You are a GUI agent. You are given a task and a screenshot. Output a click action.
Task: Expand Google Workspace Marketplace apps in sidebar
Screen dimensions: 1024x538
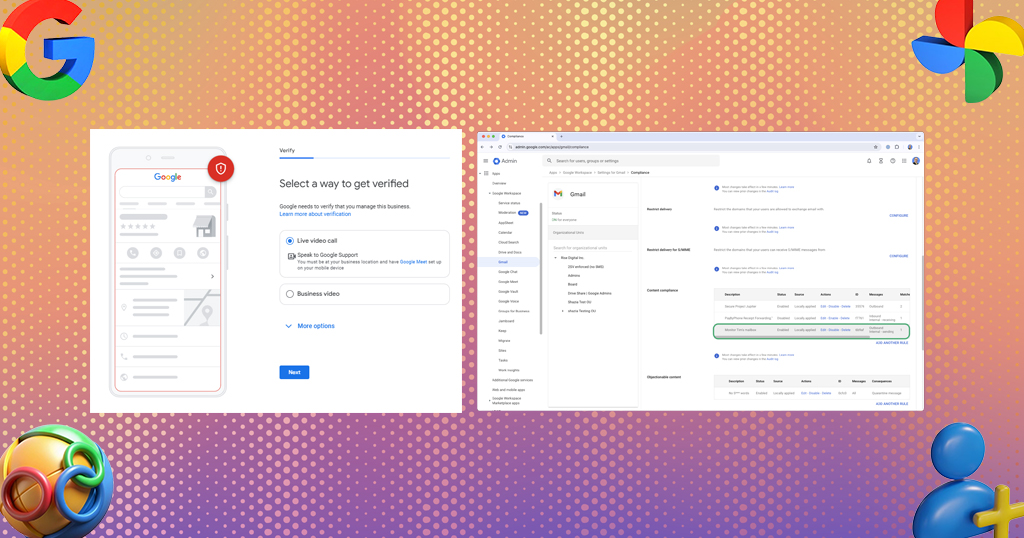point(489,400)
